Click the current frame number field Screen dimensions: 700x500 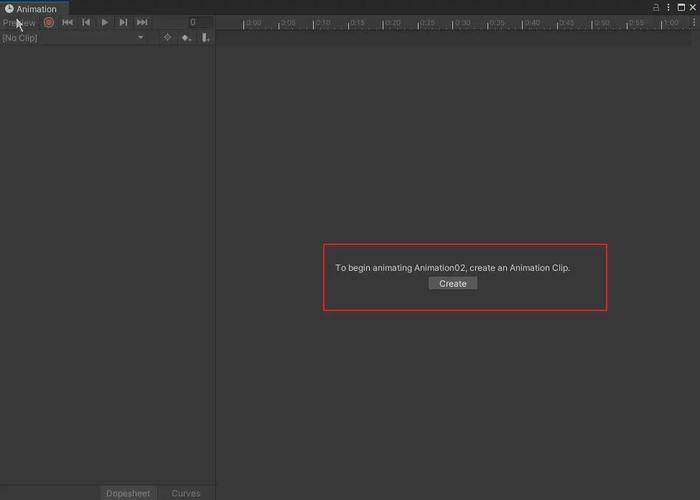tap(192, 22)
